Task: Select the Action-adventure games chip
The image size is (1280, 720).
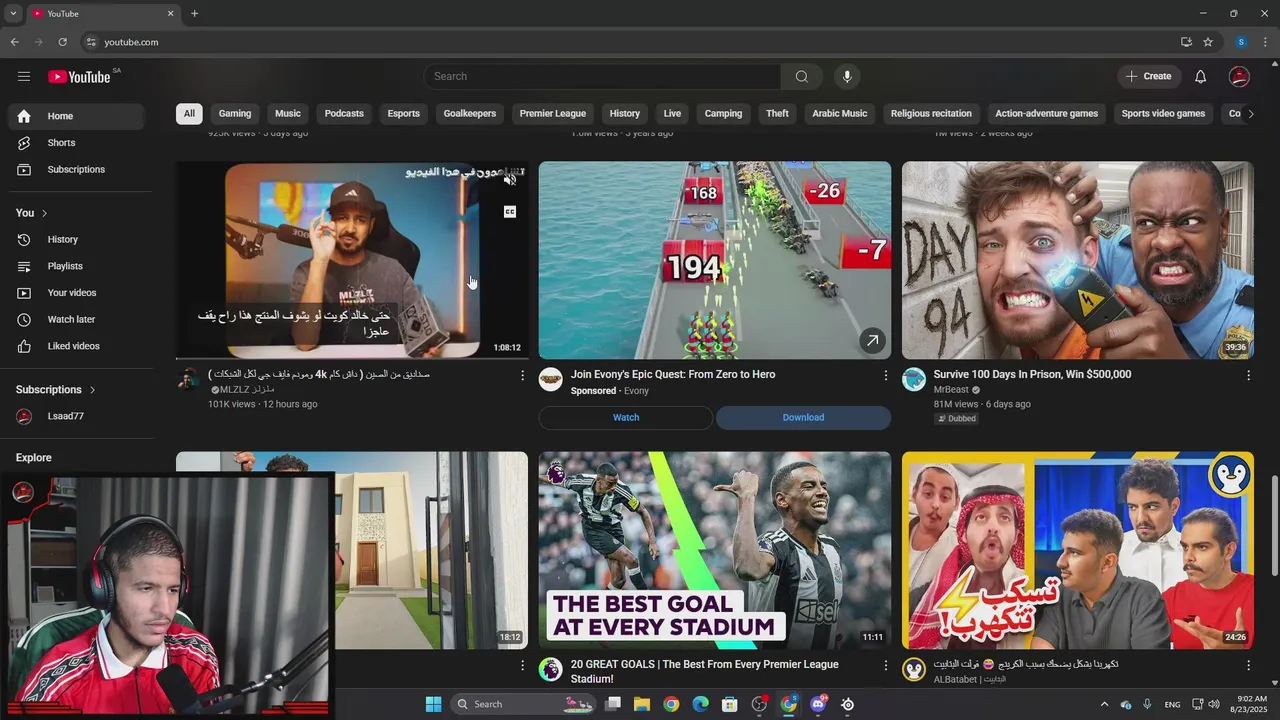Action: point(1047,114)
